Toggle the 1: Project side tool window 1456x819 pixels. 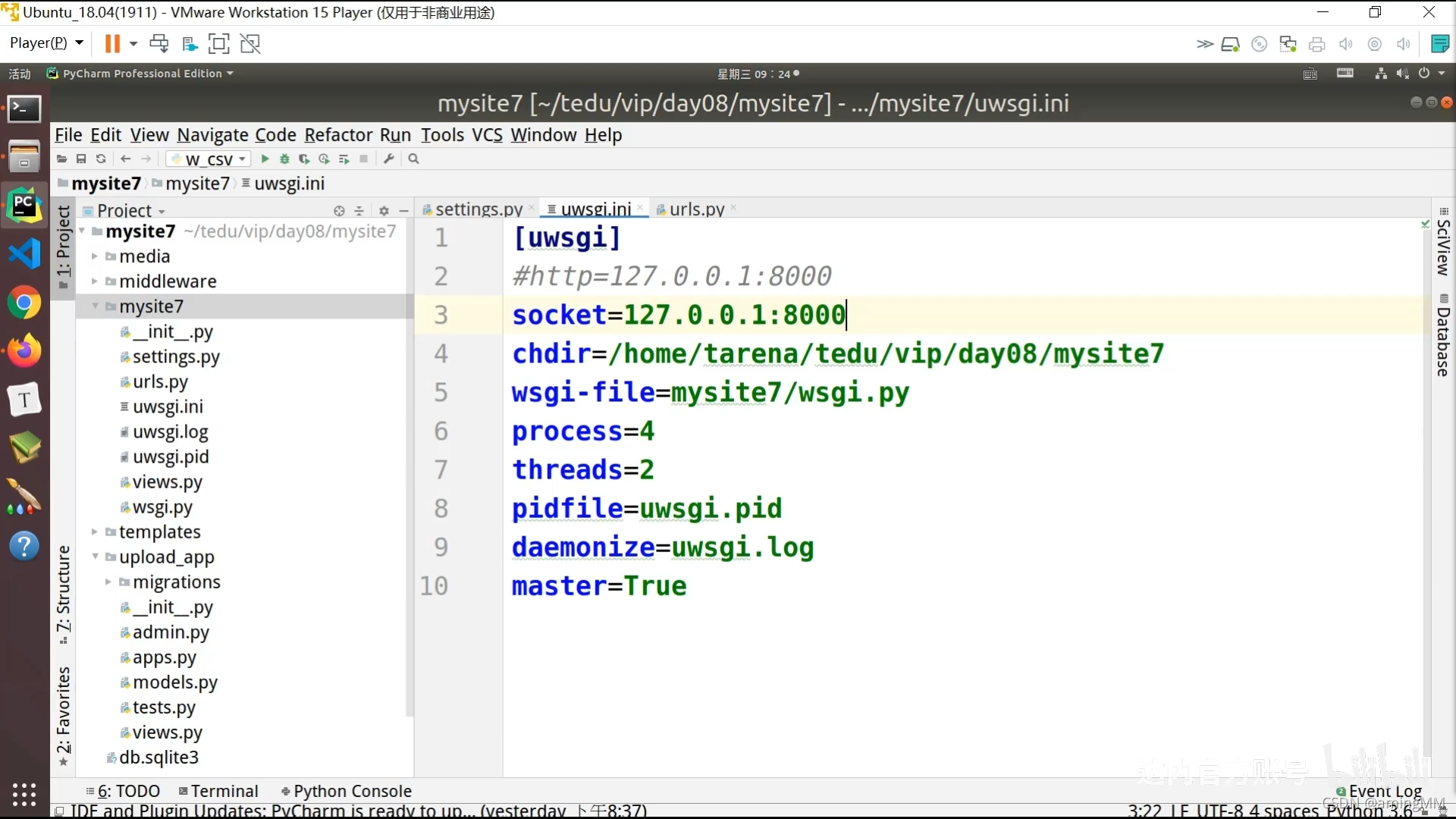tap(64, 246)
